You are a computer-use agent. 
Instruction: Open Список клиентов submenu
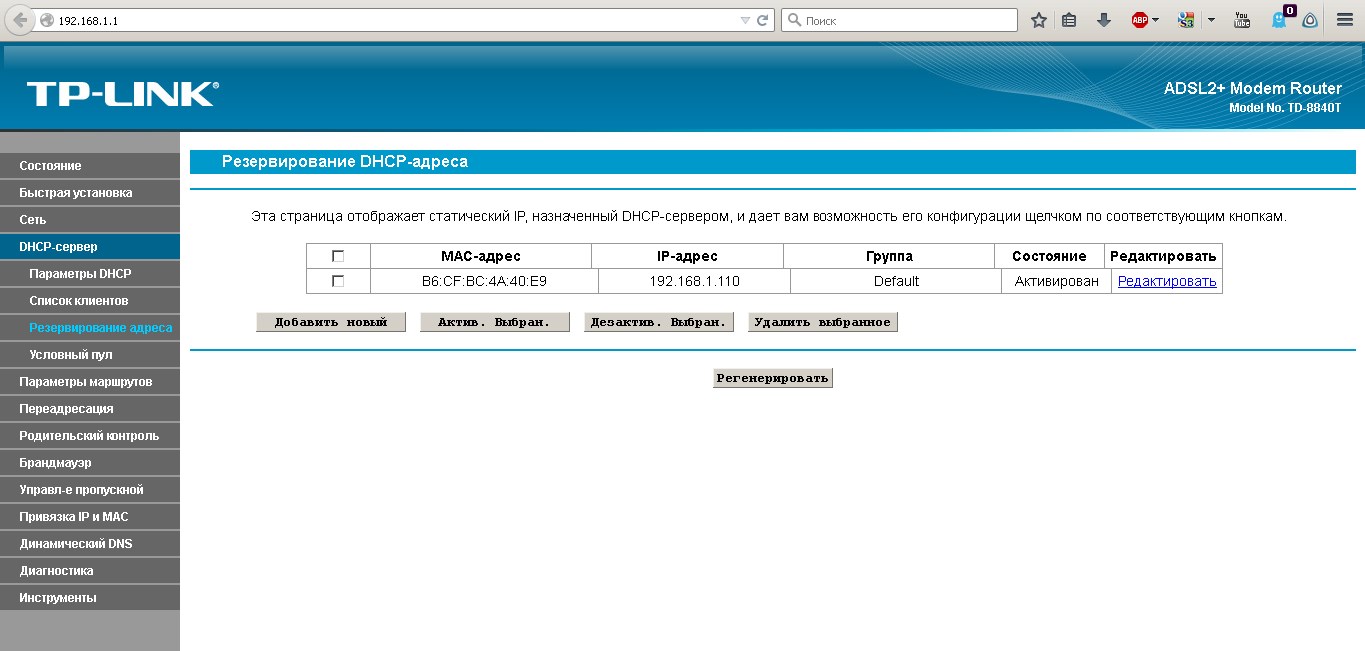click(90, 300)
